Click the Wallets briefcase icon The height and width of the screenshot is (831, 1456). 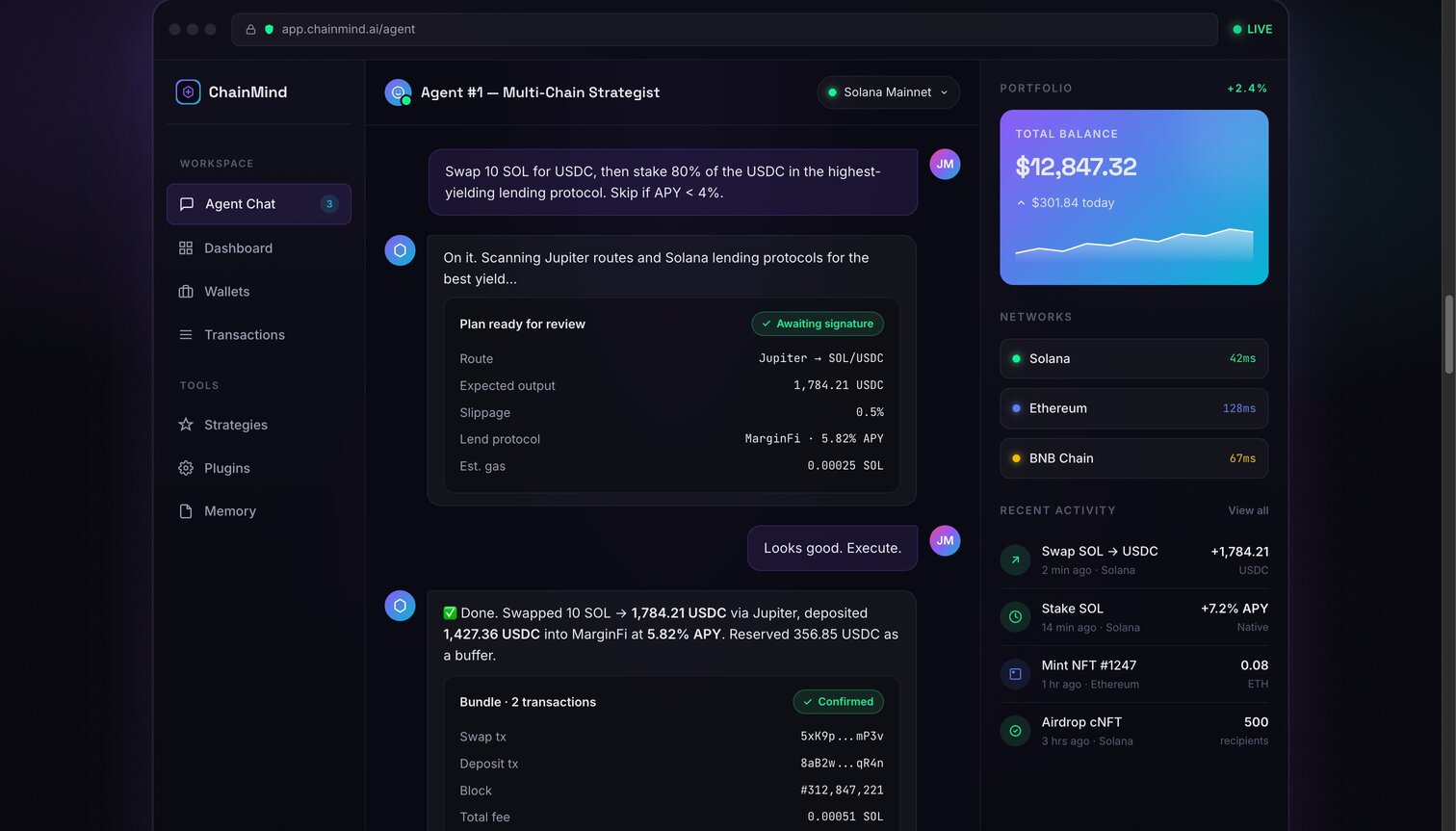pyautogui.click(x=186, y=292)
